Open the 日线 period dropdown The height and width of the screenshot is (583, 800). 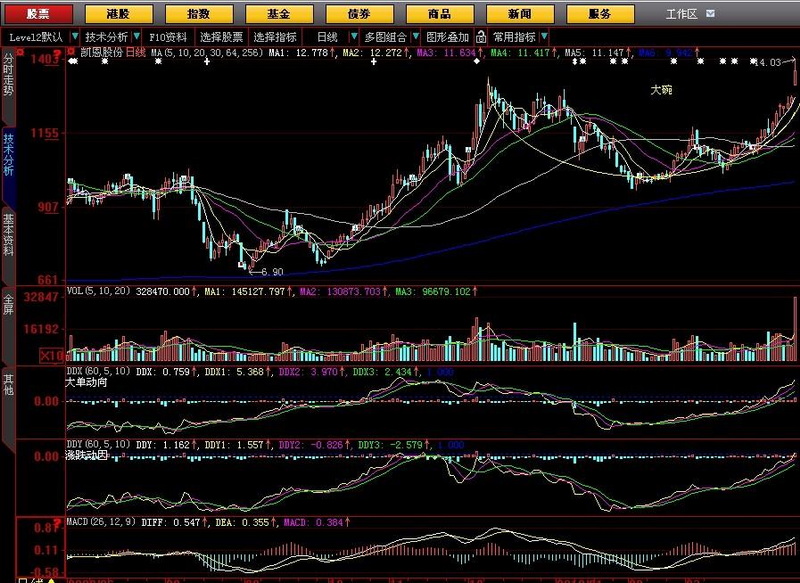coord(333,36)
